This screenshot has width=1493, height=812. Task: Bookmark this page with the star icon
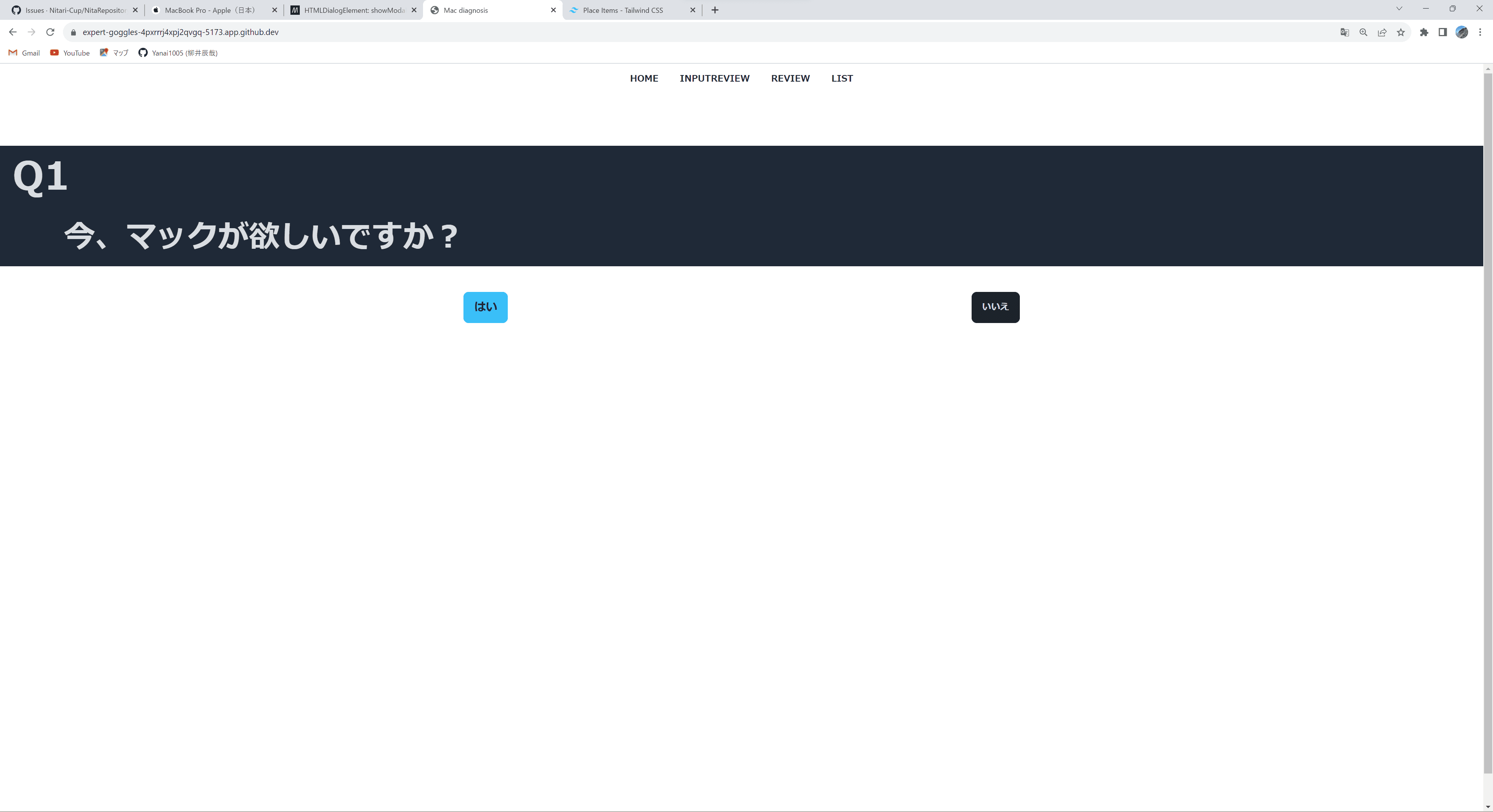(1401, 33)
